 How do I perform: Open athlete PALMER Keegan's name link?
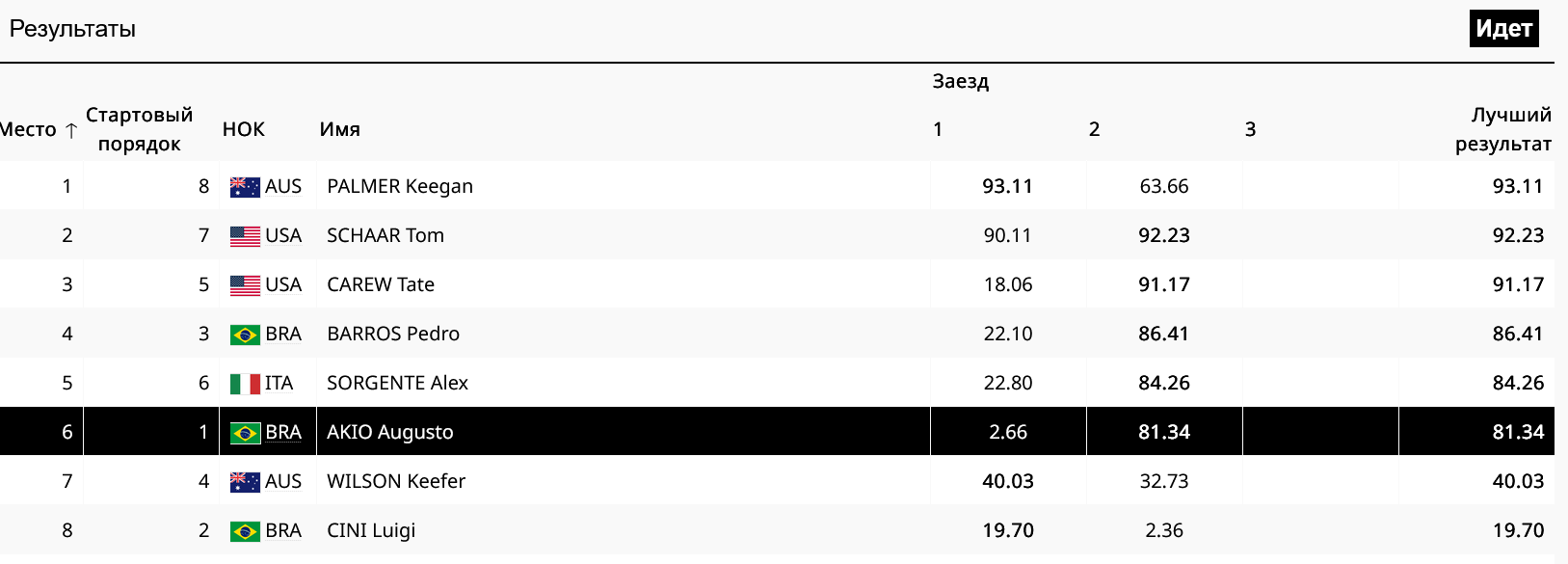(x=400, y=186)
